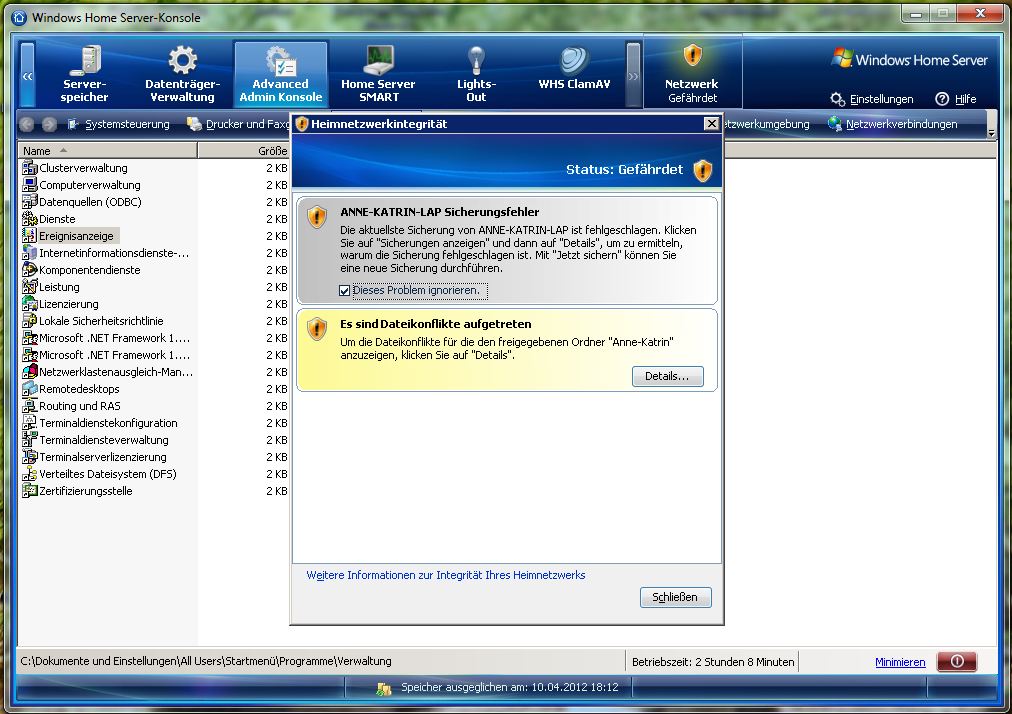Click the storage balanced status icon
The height and width of the screenshot is (714, 1012).
(384, 688)
